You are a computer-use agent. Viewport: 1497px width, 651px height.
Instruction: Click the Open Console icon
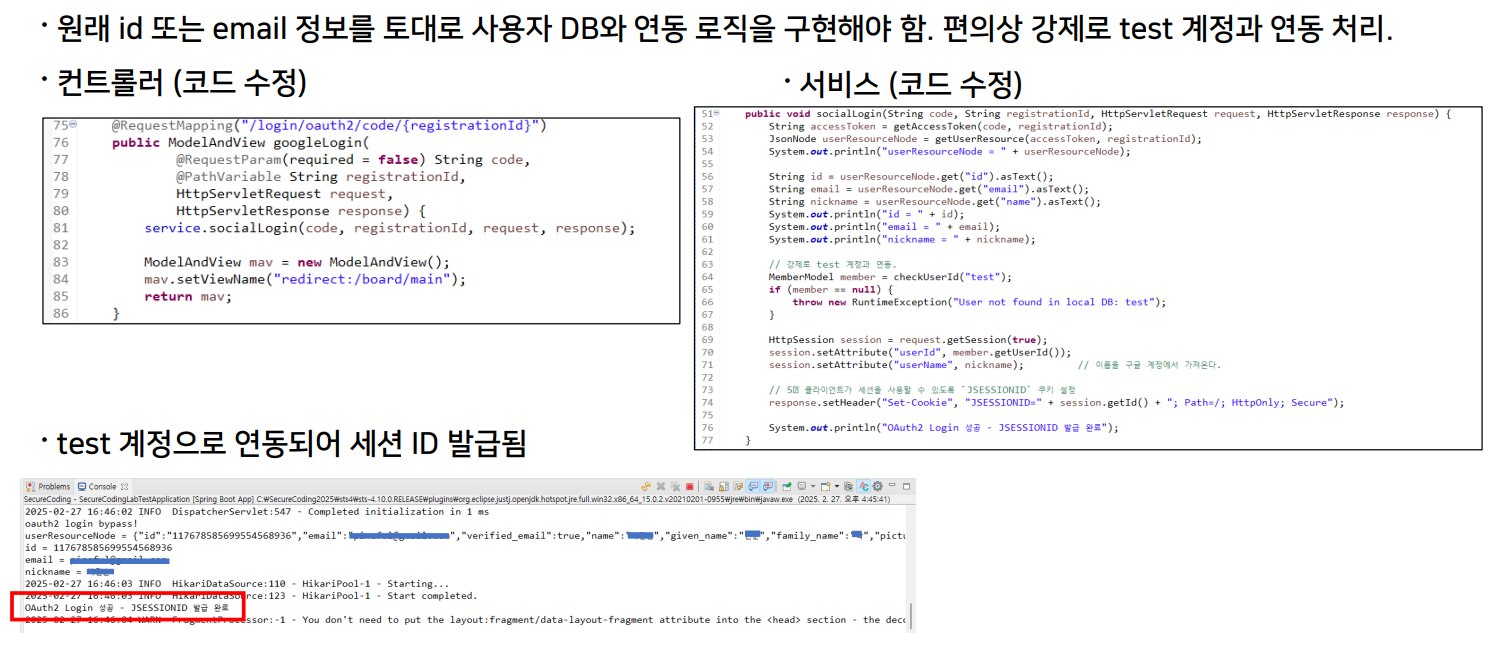(x=825, y=487)
